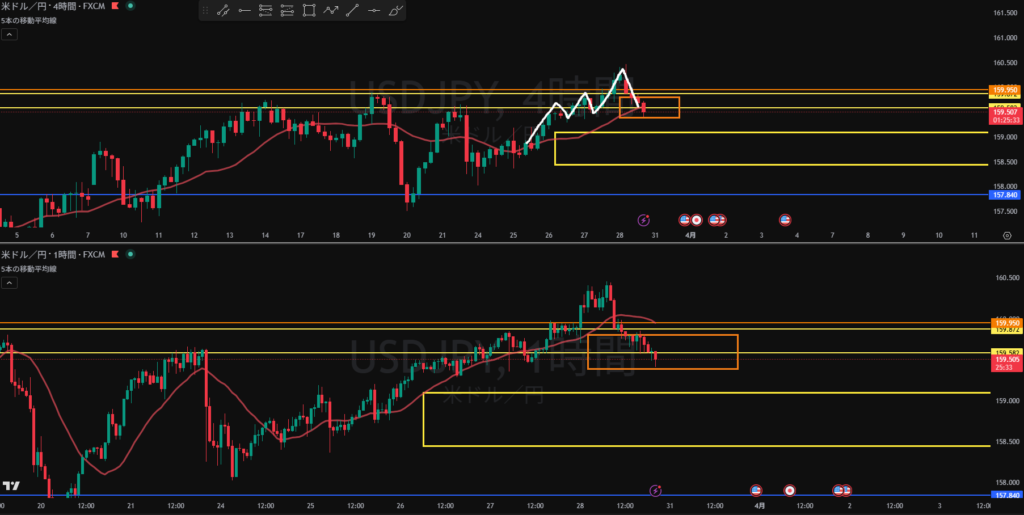Screen dimensions: 1024x515
Task: Open the purple lightning event icon on 4-hour chart
Action: click(644, 219)
